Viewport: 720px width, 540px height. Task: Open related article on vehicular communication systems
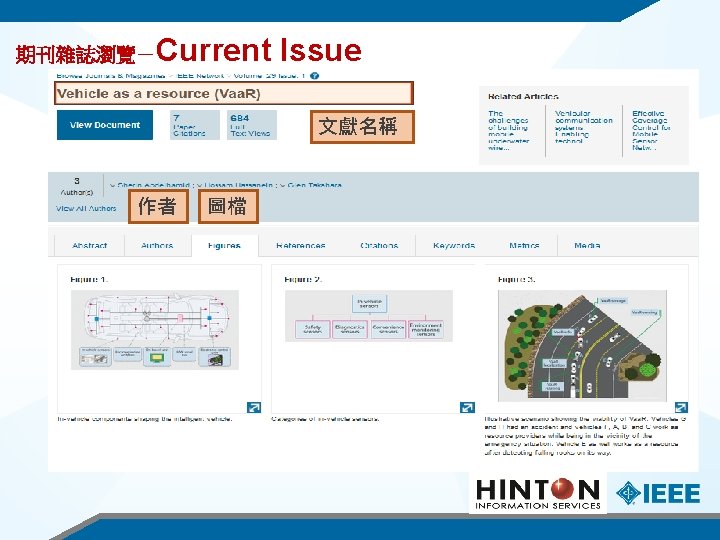pos(584,127)
